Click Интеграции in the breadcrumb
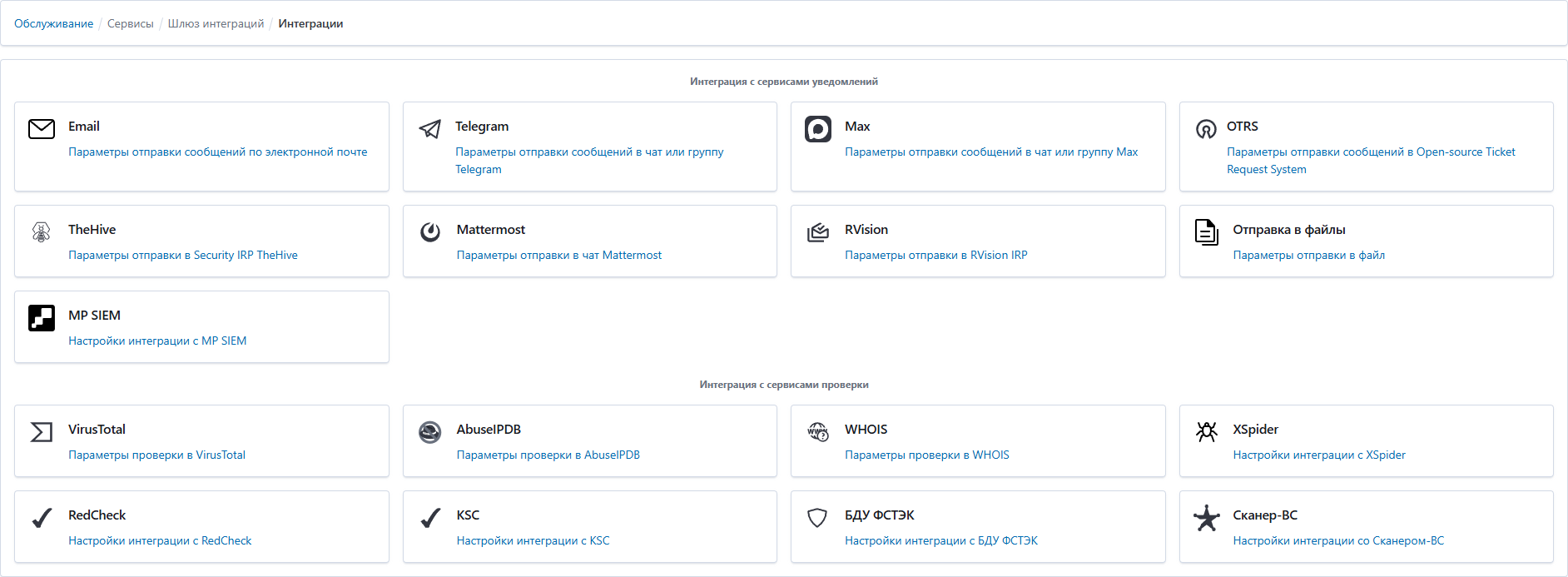Viewport: 1568px width, 577px height. pos(310,23)
